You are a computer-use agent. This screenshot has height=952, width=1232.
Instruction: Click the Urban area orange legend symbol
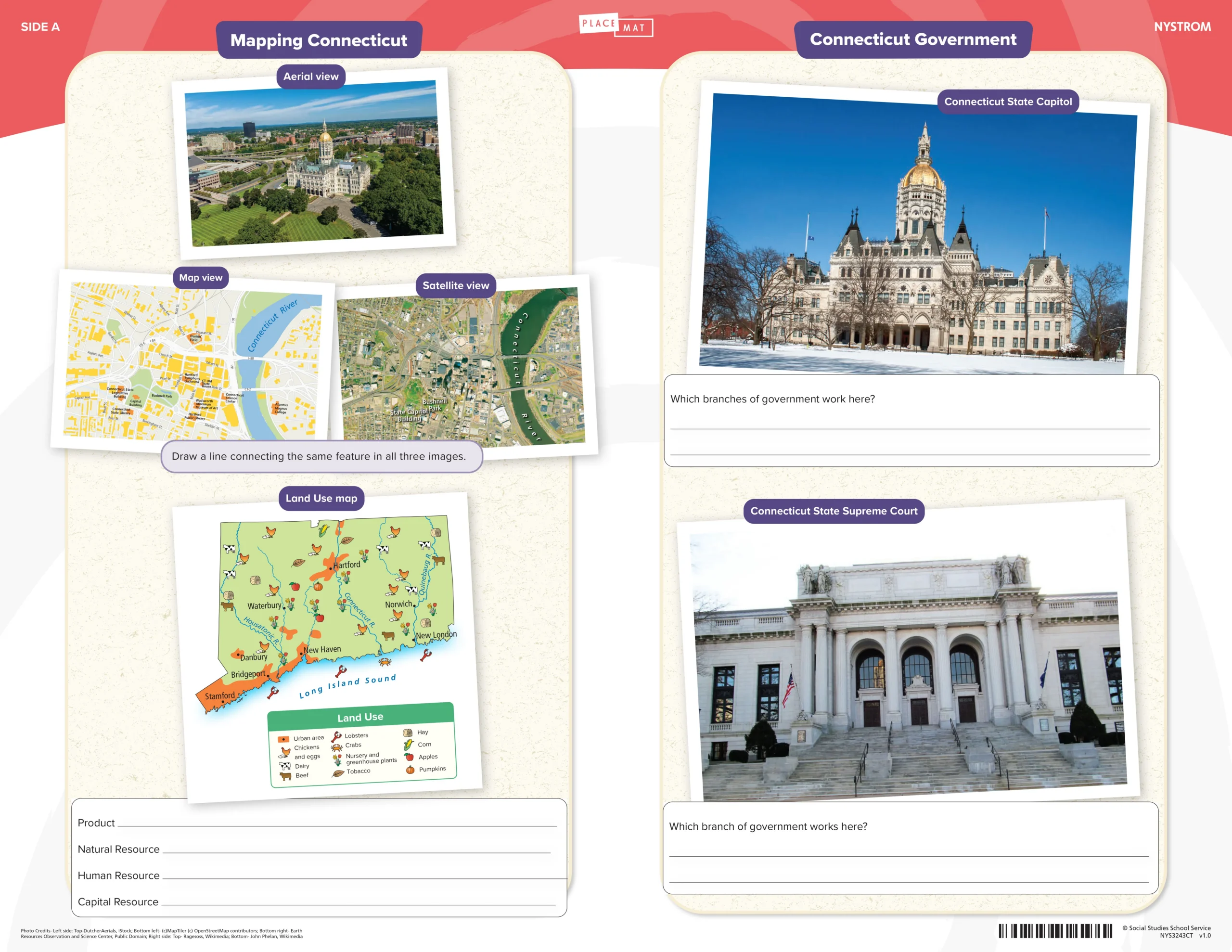point(283,739)
